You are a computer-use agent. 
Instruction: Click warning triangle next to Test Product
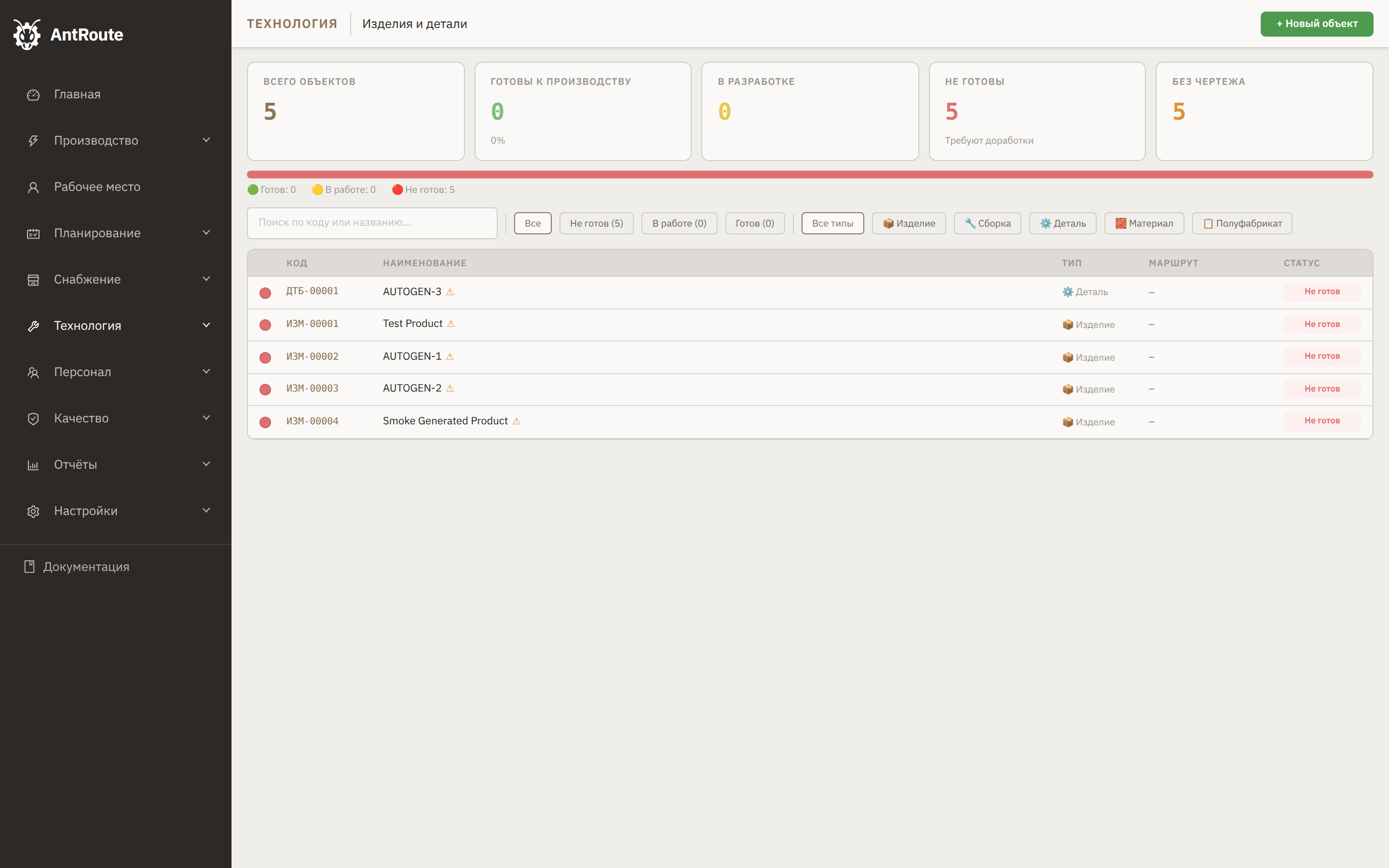click(451, 324)
